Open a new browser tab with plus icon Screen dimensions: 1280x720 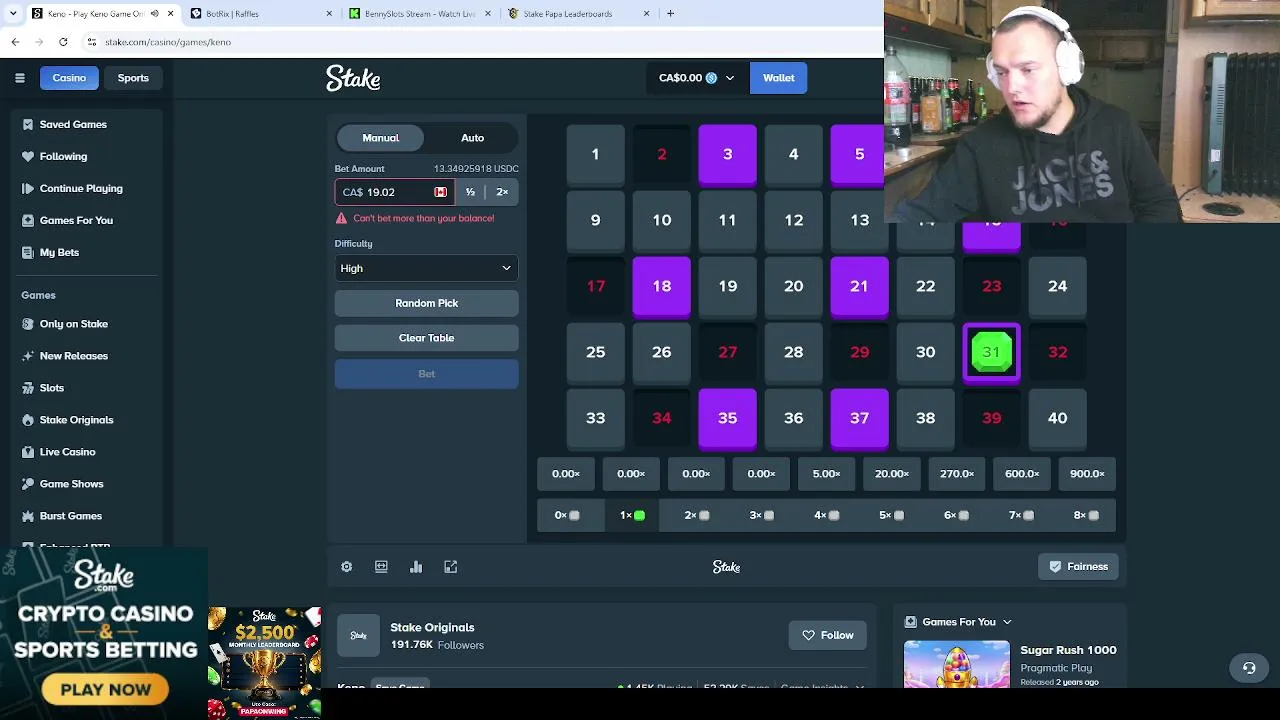point(670,14)
